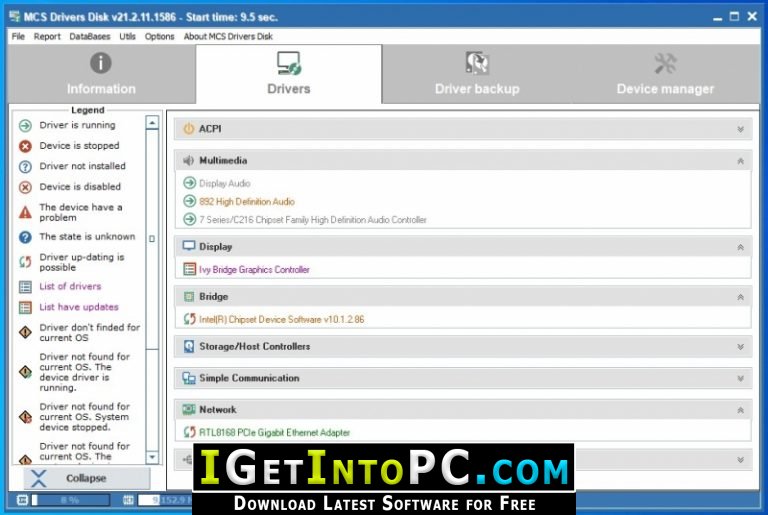Click the Multimedia speaker icon
Image resolution: width=768 pixels, height=515 pixels.
point(189,161)
